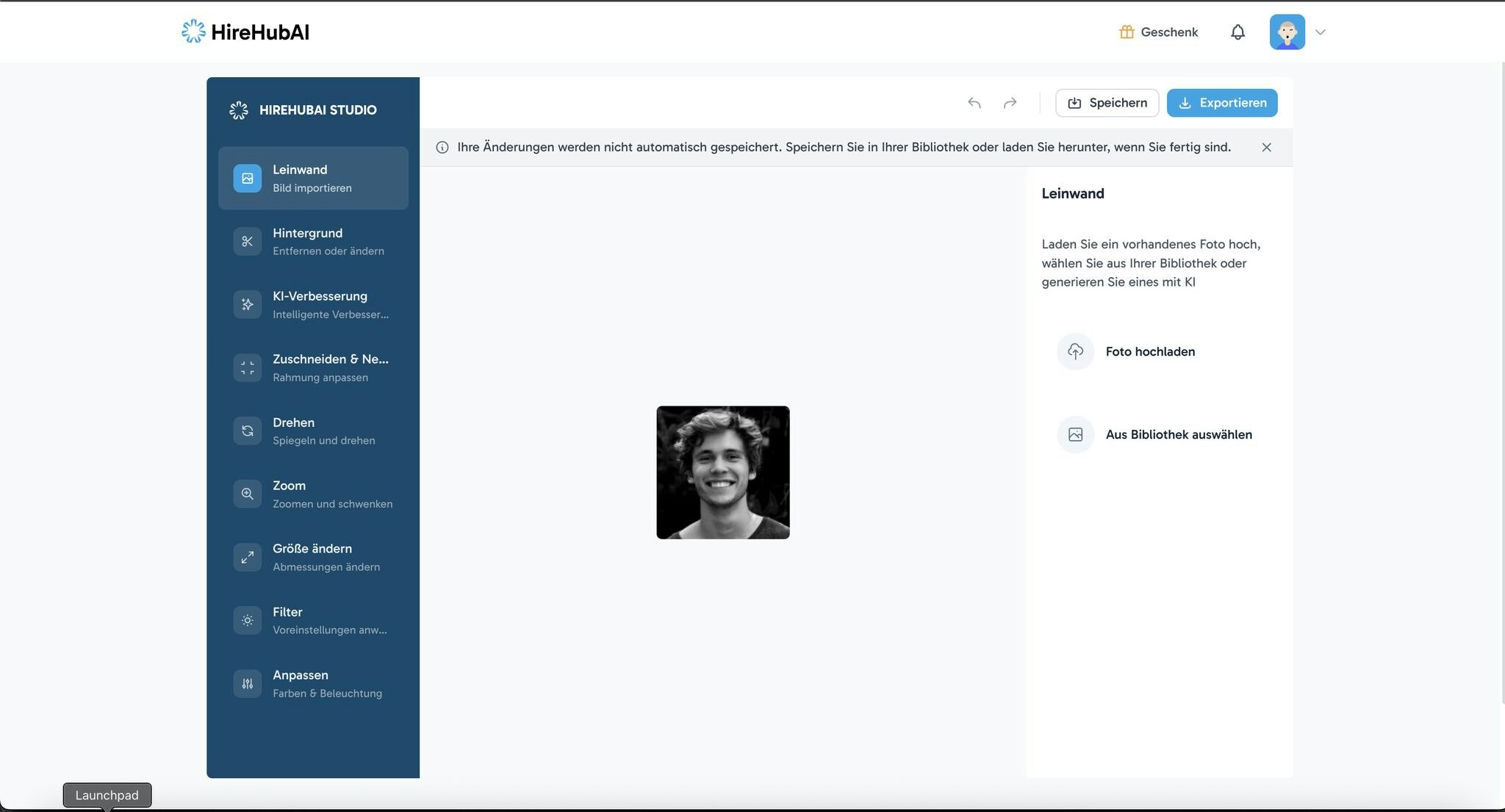Click the undo arrow icon

pos(974,103)
